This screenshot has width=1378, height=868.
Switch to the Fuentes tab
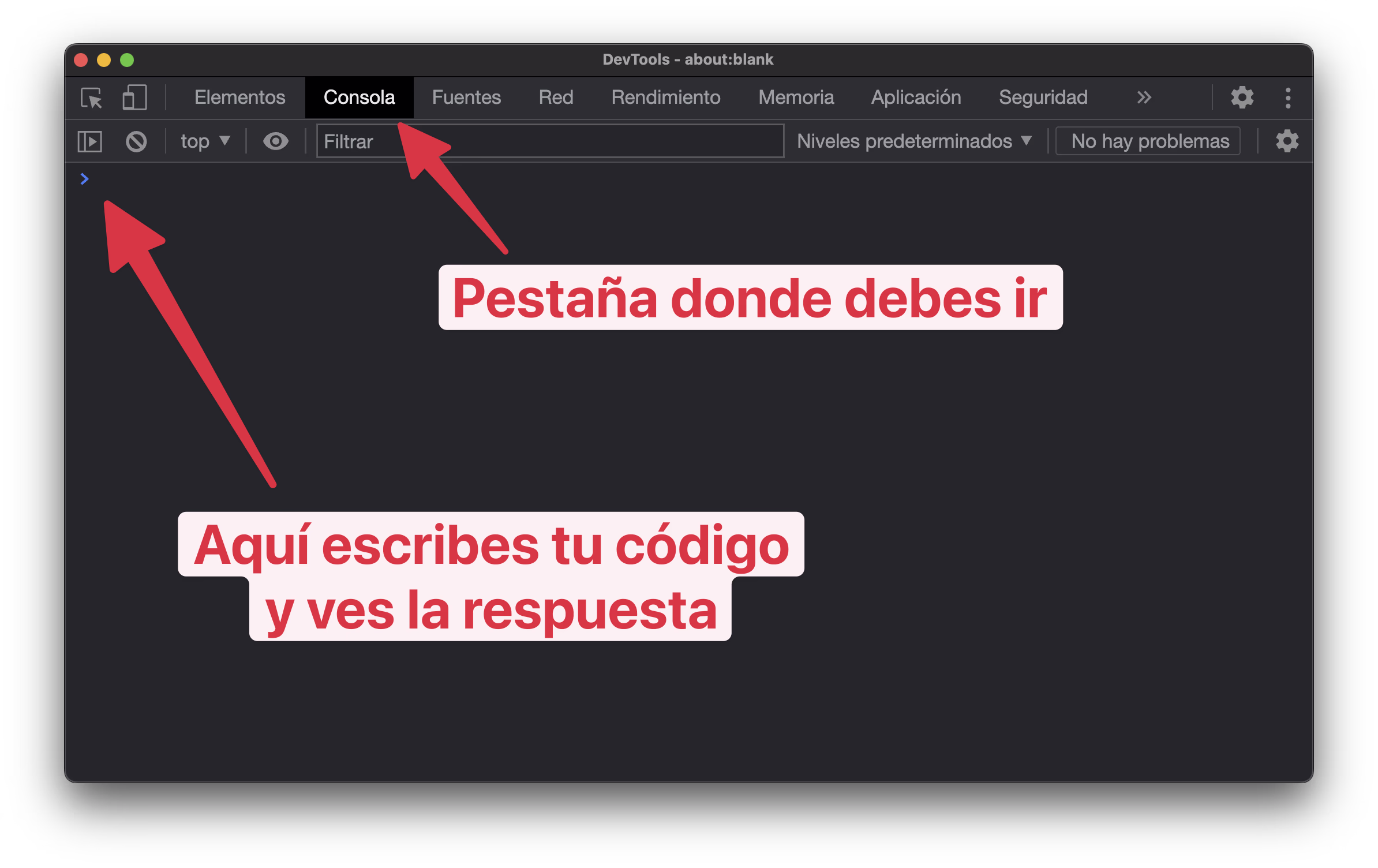(x=466, y=98)
